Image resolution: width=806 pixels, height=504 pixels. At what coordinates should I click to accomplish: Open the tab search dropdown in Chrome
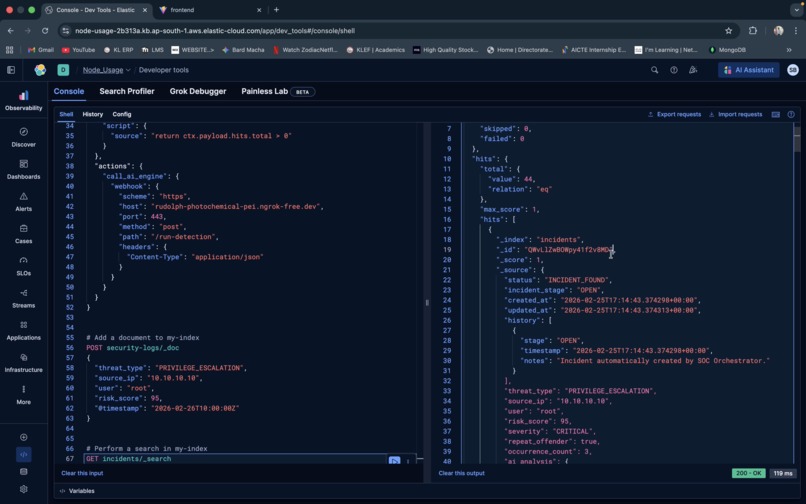[797, 10]
